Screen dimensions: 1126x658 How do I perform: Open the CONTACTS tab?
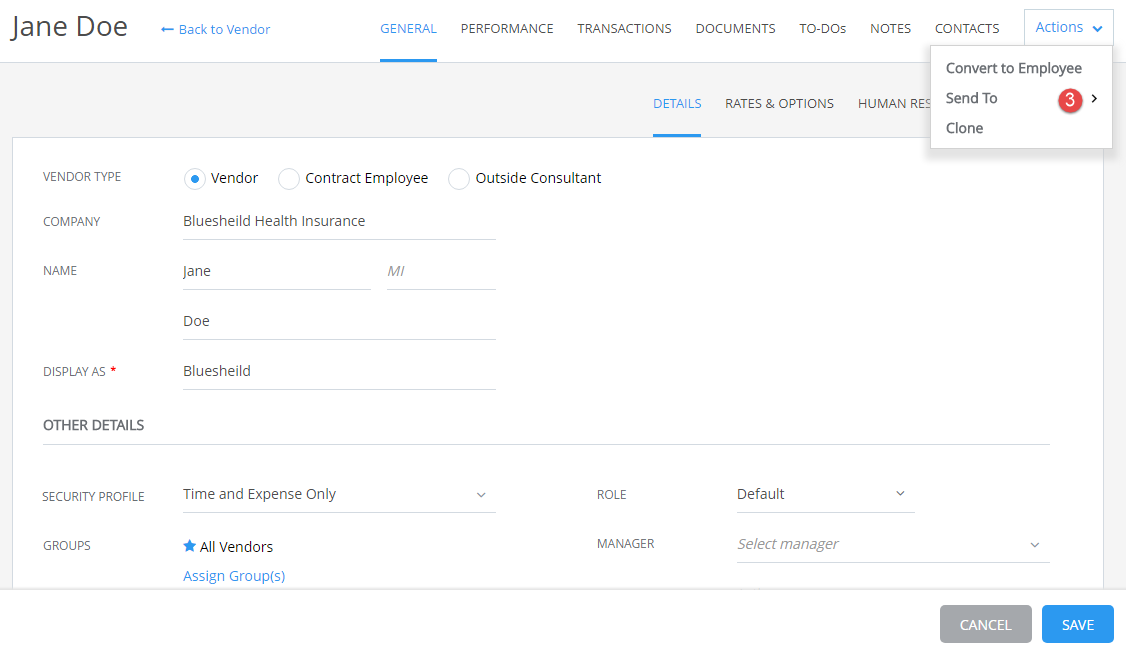click(x=967, y=29)
